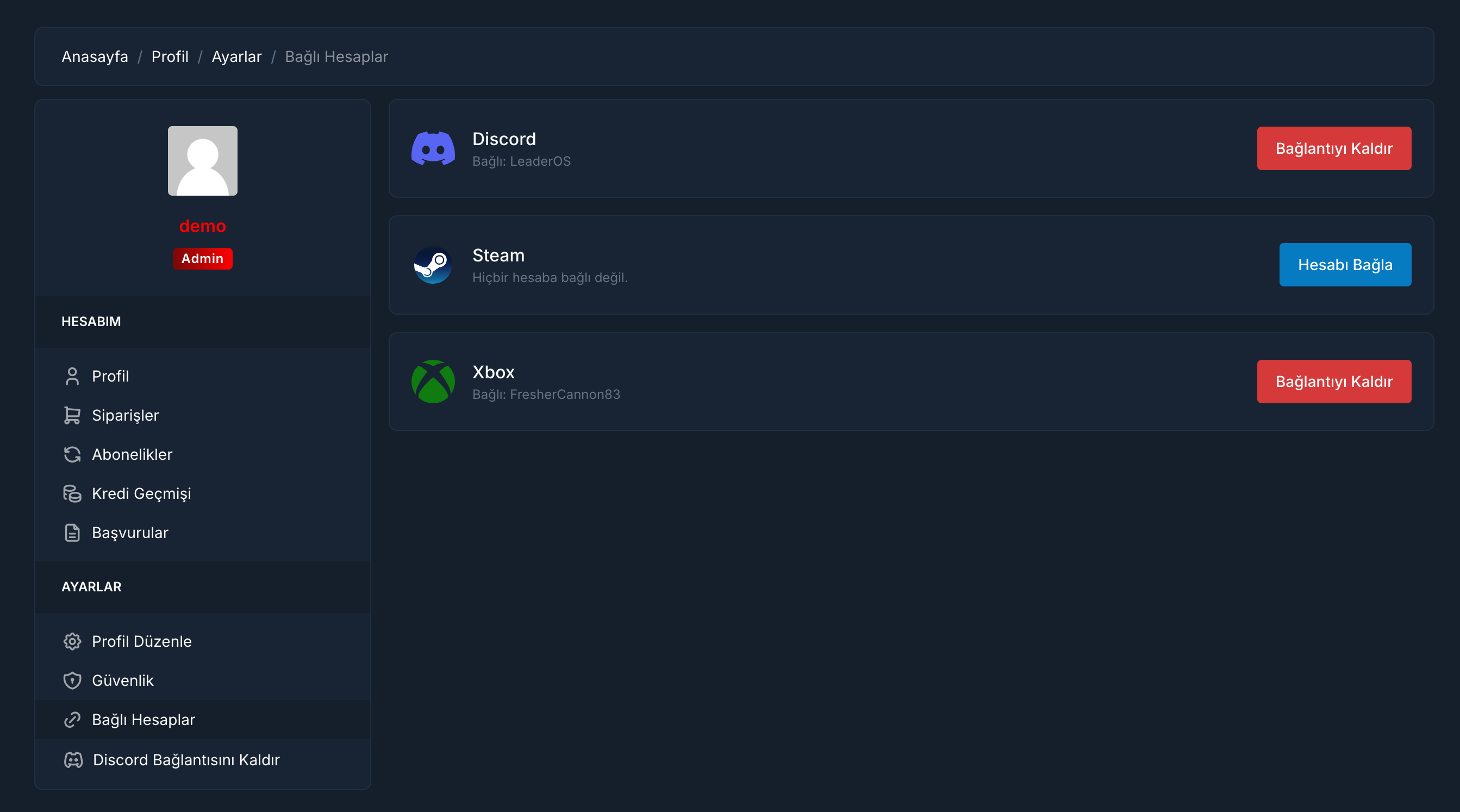This screenshot has height=812, width=1460.
Task: Click the Başvurular document icon
Action: coord(72,533)
